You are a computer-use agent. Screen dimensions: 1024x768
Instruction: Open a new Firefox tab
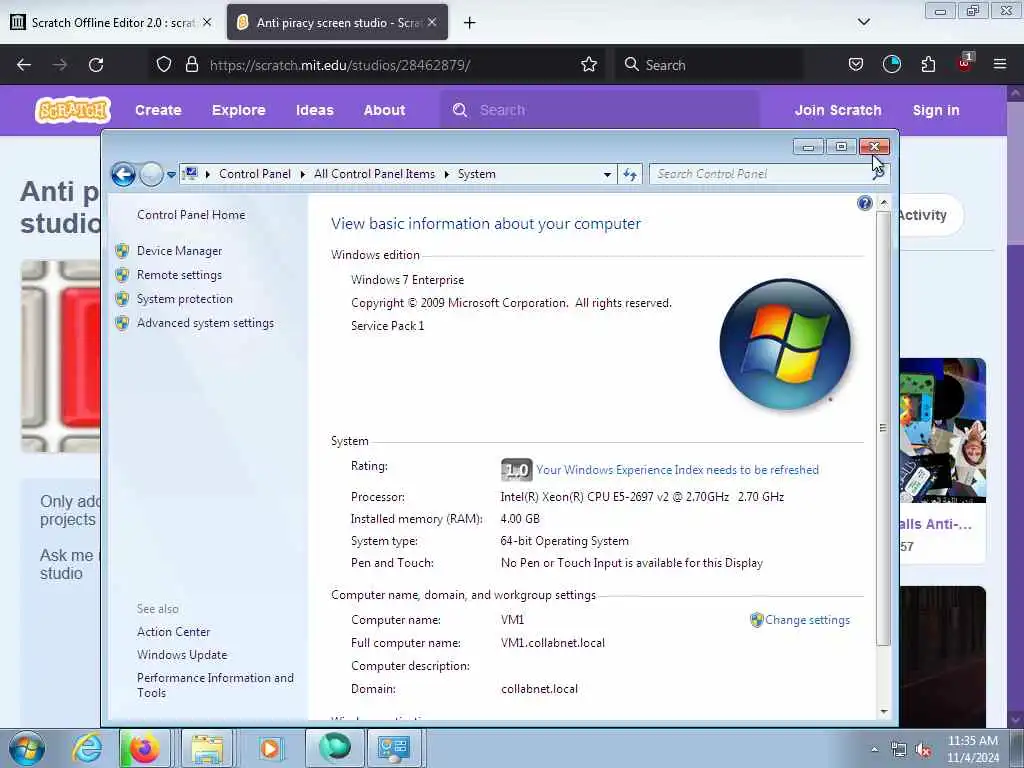(x=470, y=23)
